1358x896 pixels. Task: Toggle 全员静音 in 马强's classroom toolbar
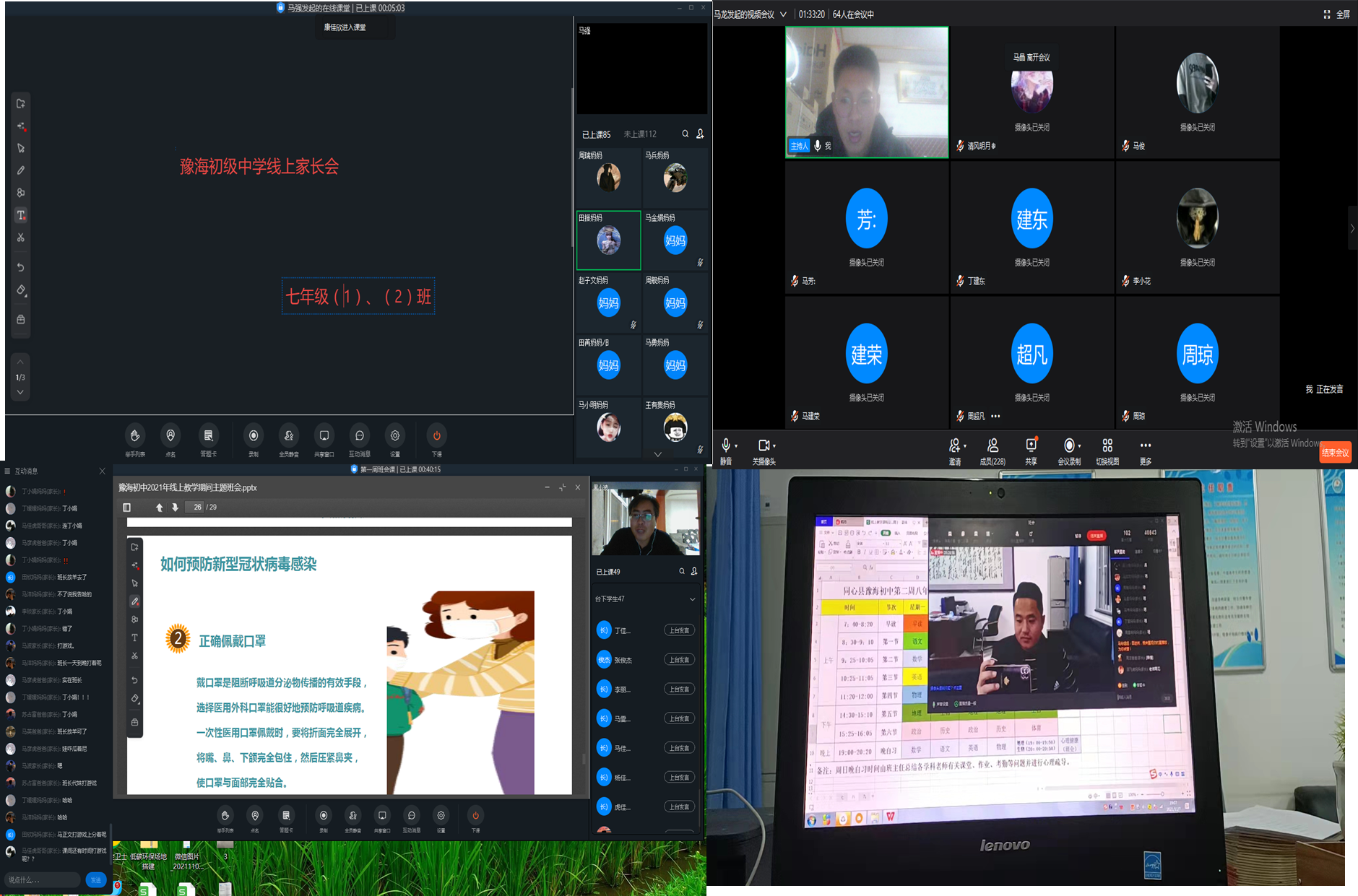tap(289, 440)
